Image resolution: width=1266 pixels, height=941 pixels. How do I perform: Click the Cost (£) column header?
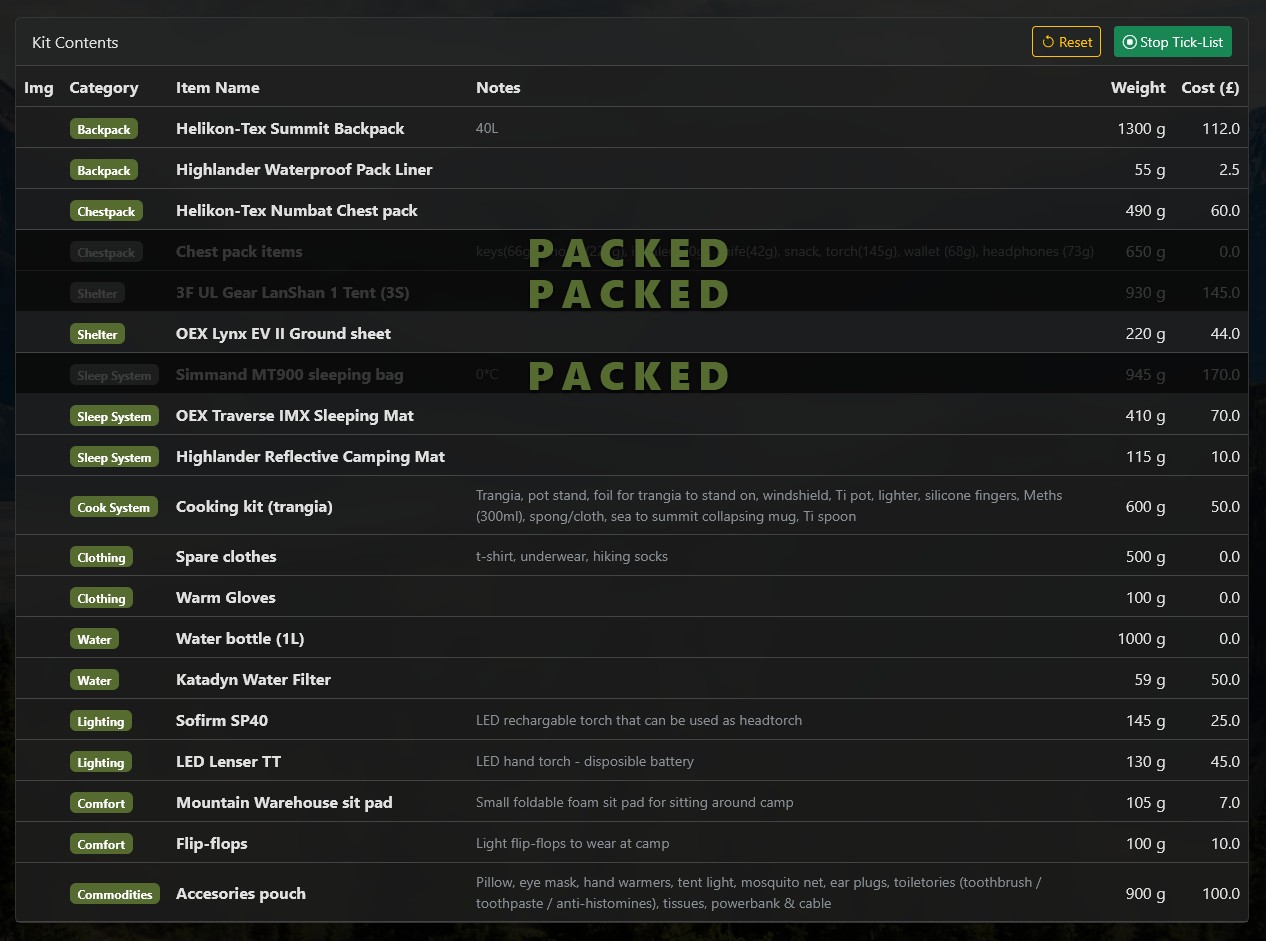point(1210,88)
